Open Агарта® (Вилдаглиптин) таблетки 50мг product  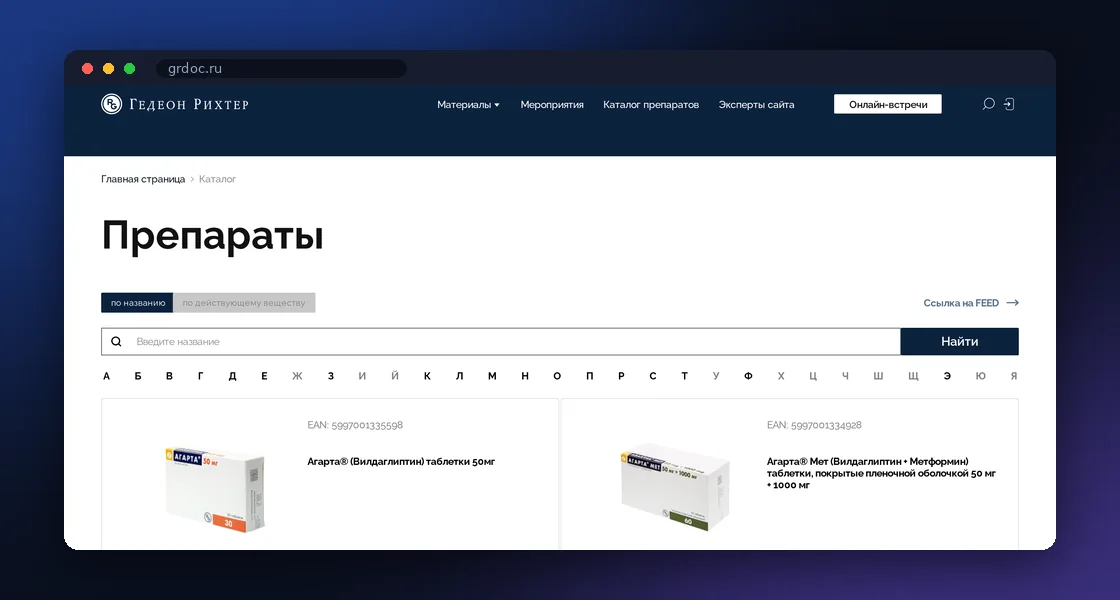click(401, 461)
